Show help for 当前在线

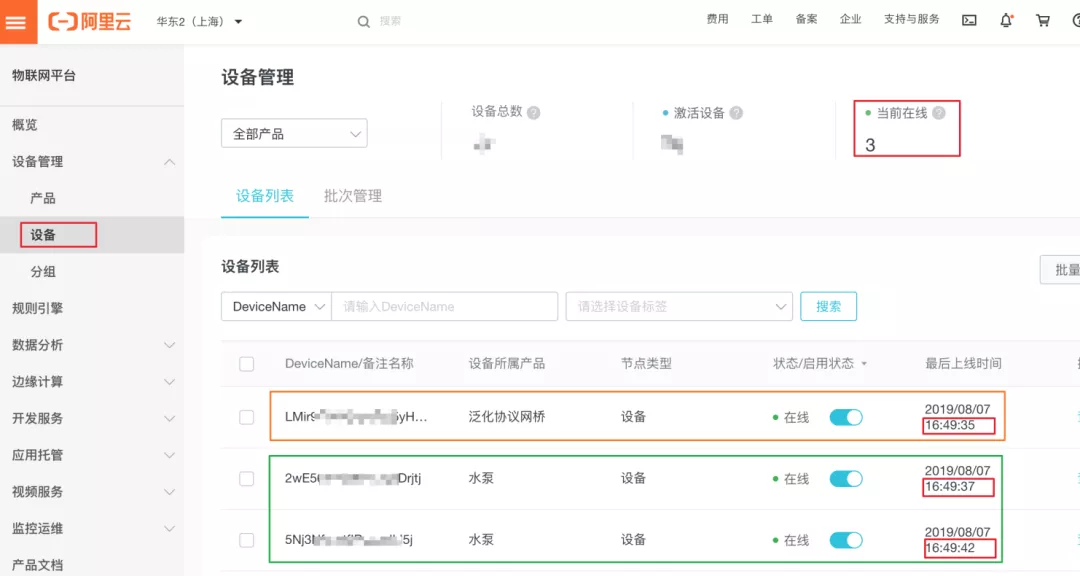click(938, 113)
